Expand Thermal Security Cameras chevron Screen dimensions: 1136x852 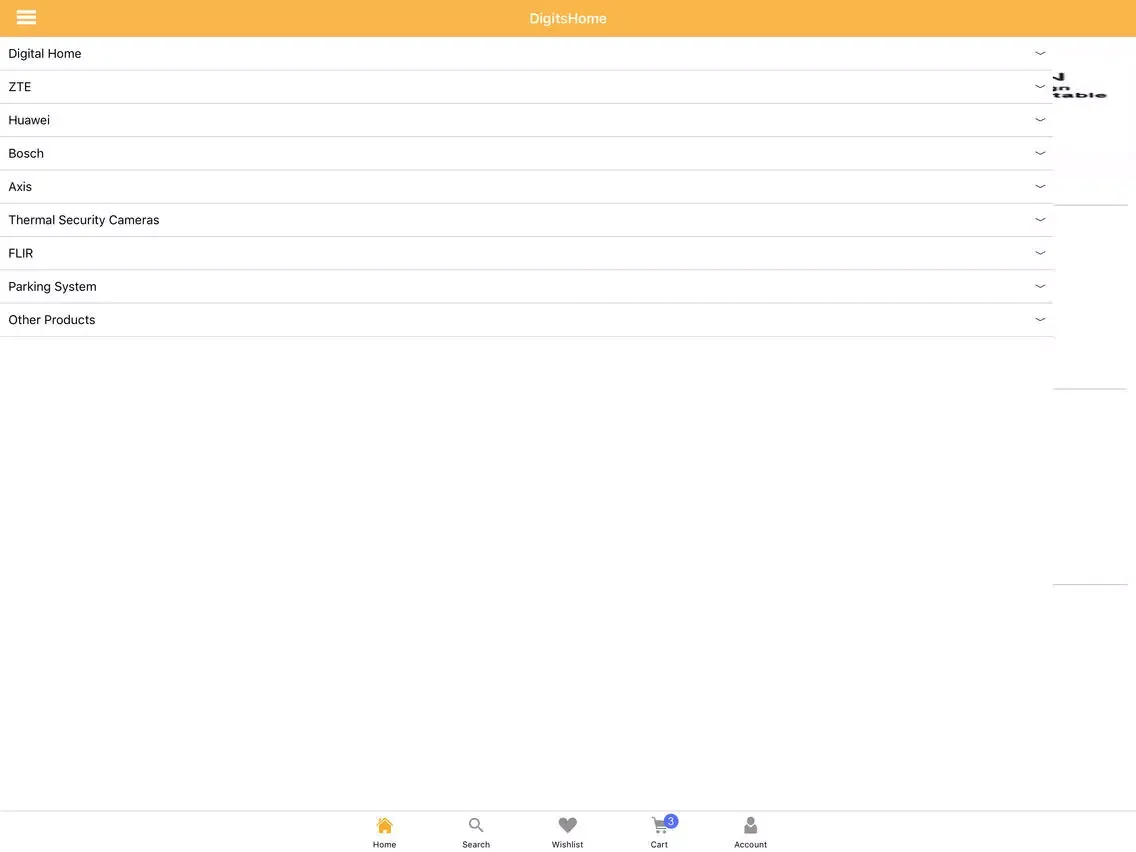point(1040,220)
